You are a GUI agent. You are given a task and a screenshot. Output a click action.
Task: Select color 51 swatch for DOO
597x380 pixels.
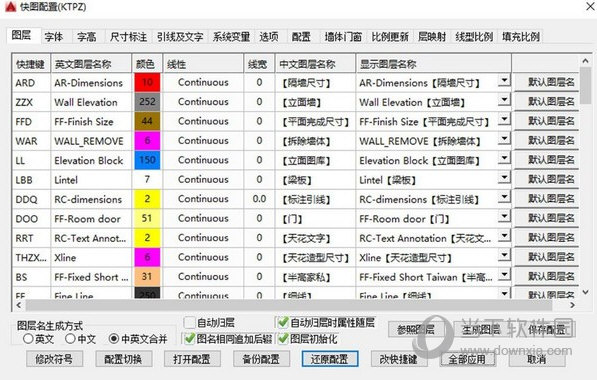(x=147, y=218)
